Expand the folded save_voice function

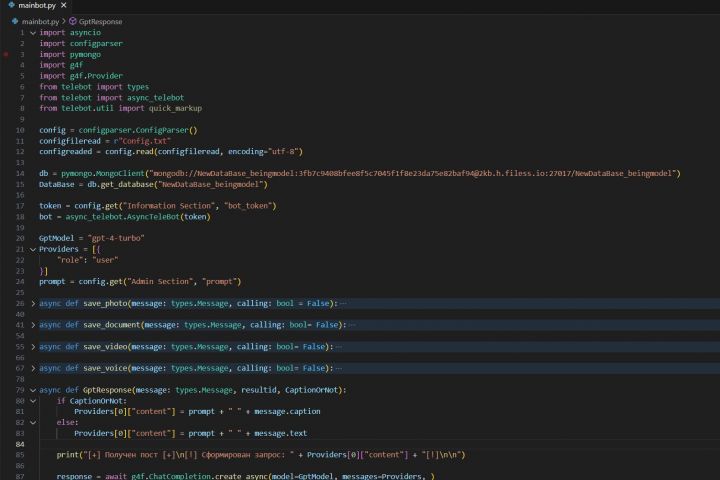tap(33, 368)
